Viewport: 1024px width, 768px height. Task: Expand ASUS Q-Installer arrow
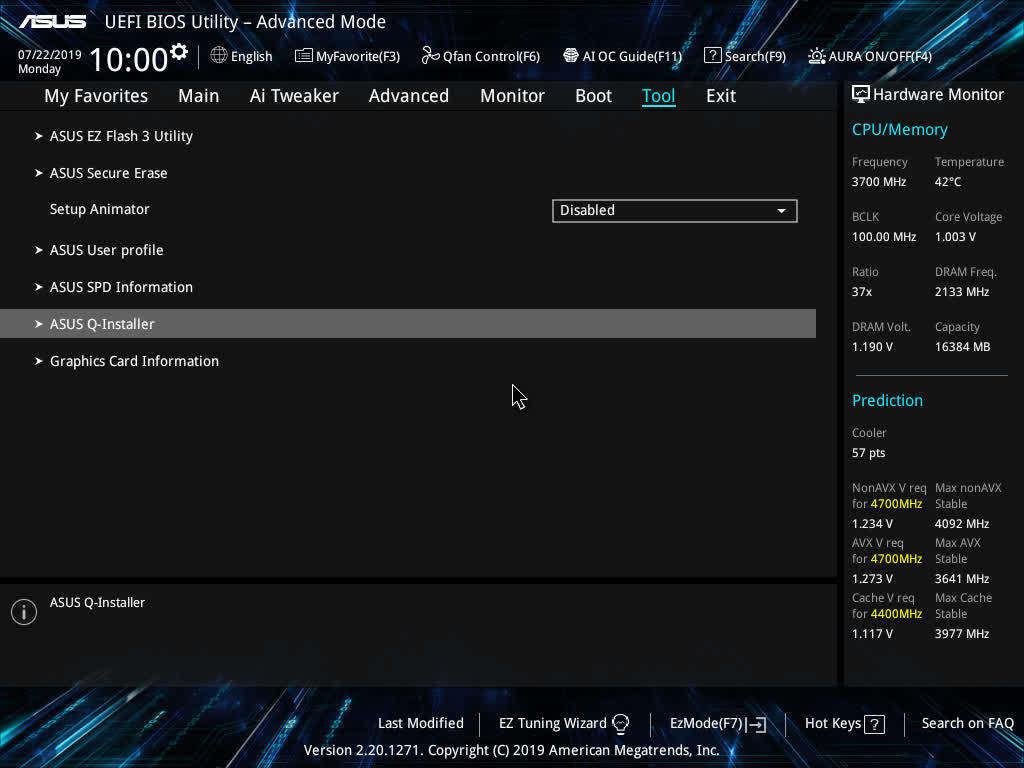pos(39,324)
